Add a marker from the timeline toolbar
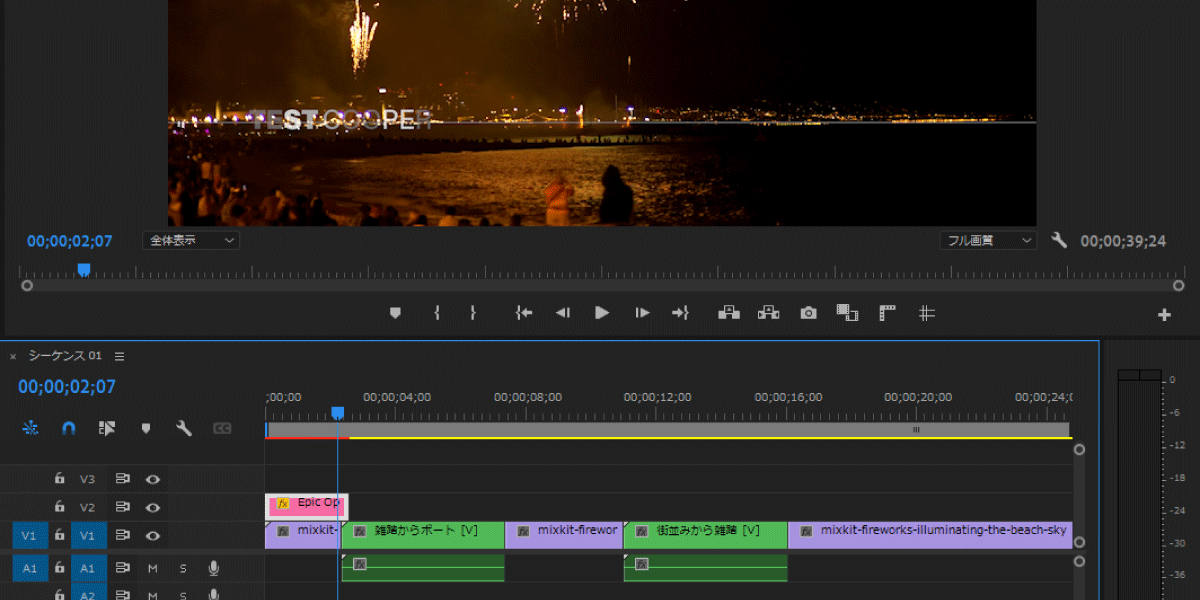This screenshot has width=1200, height=600. pyautogui.click(x=146, y=428)
